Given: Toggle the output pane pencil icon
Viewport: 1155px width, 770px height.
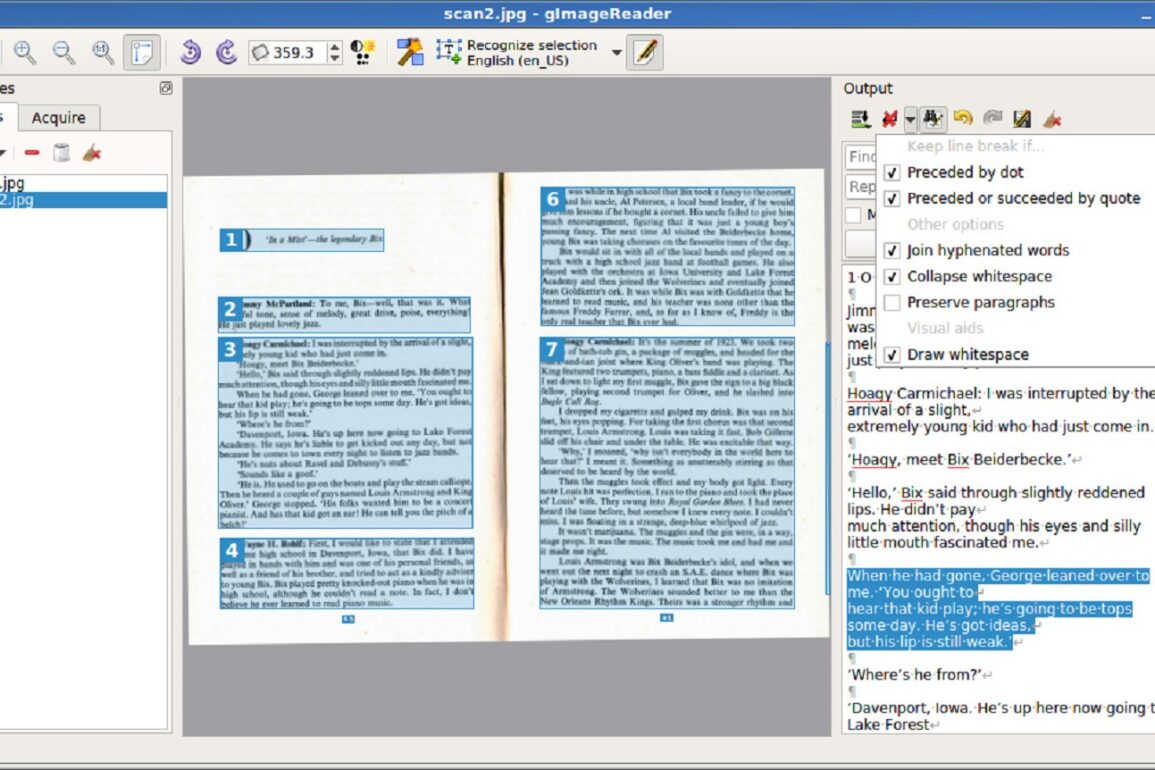Looking at the screenshot, I should pos(645,53).
